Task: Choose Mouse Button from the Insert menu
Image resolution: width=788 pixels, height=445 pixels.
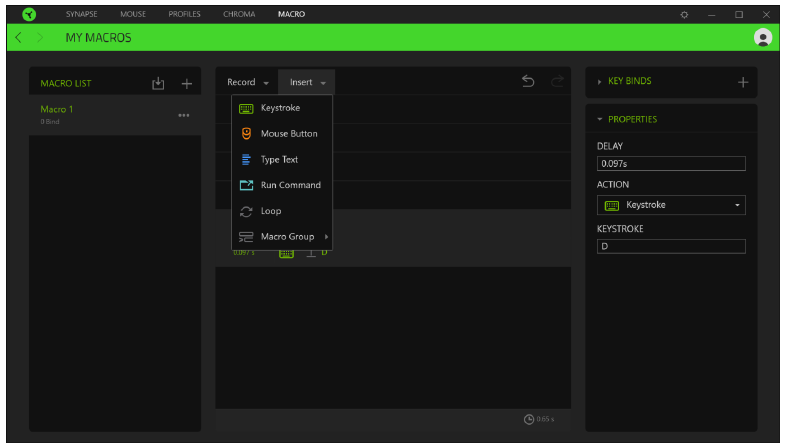Action: (x=282, y=134)
